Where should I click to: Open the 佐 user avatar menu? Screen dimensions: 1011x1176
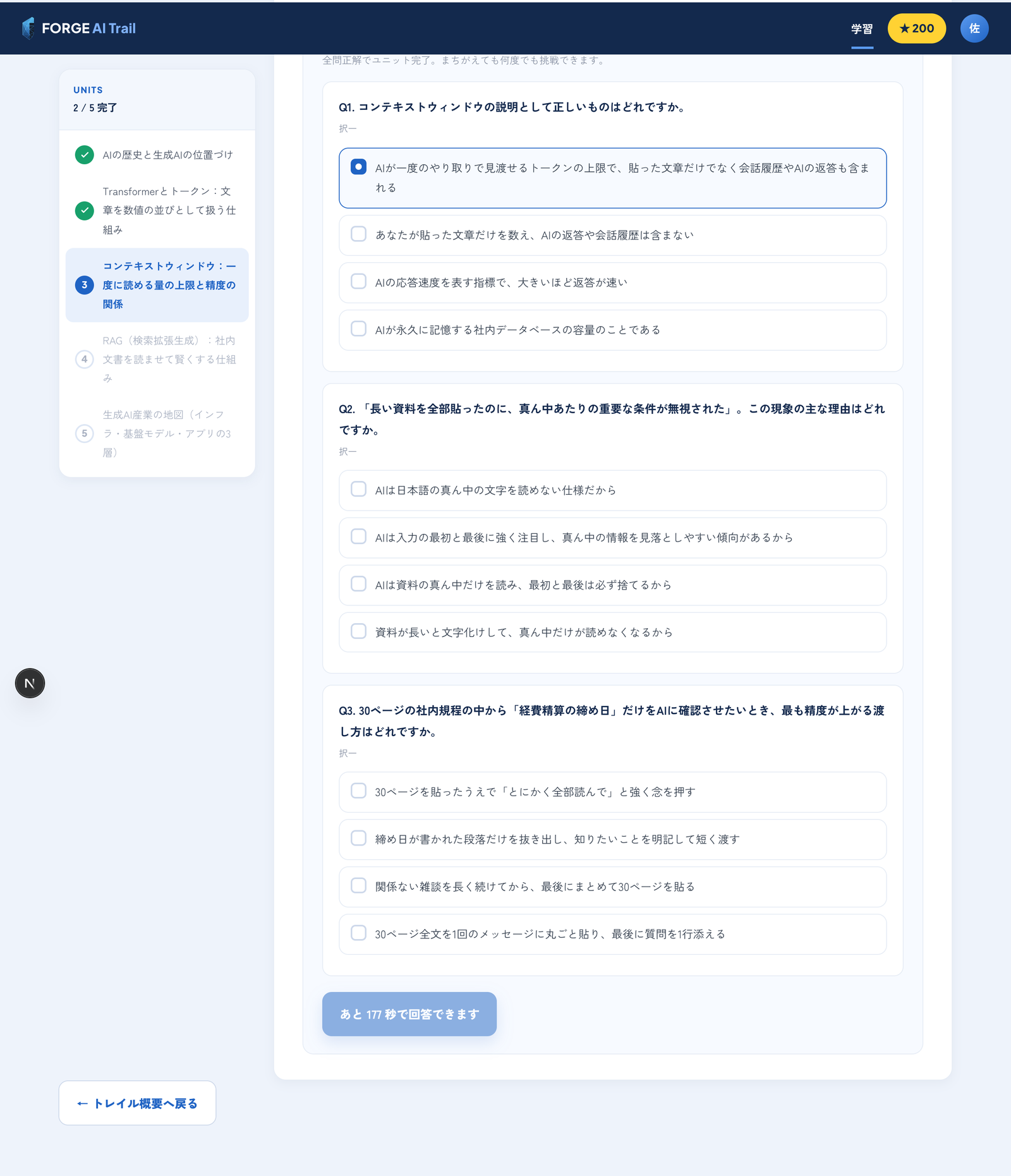point(974,28)
